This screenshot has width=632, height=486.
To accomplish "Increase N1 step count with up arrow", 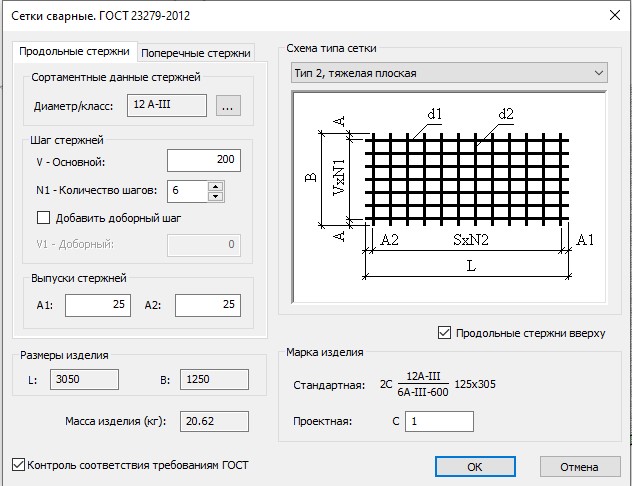I will (x=215, y=185).
